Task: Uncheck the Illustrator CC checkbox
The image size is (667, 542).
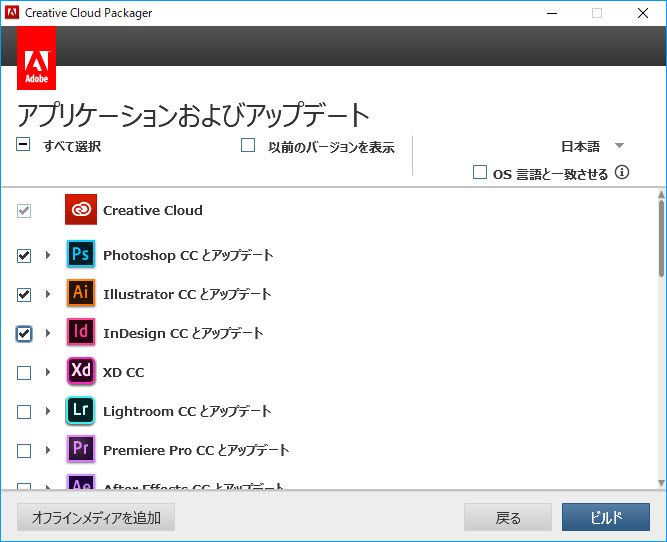Action: pos(24,295)
